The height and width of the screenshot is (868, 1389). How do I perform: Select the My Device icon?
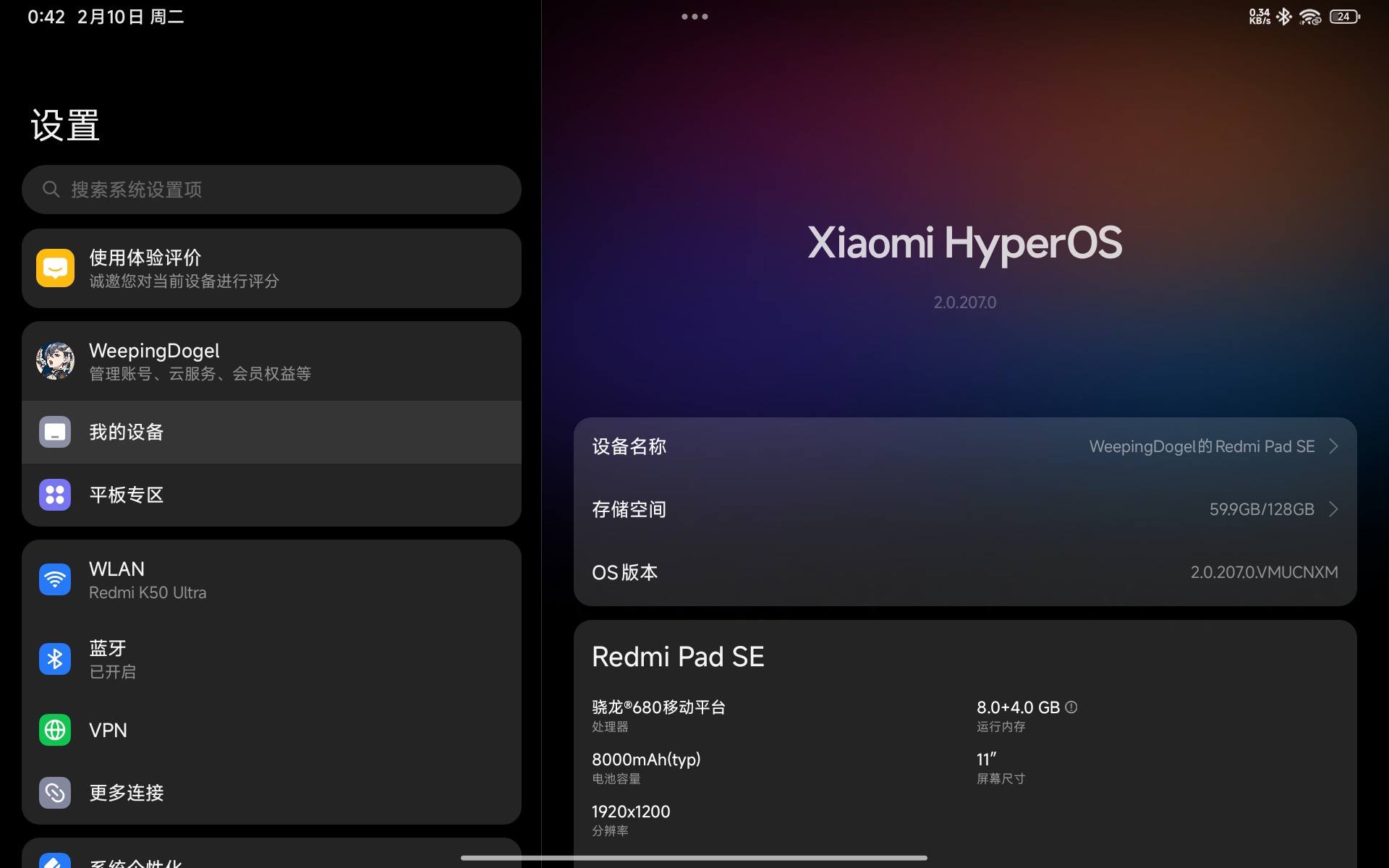[x=55, y=432]
